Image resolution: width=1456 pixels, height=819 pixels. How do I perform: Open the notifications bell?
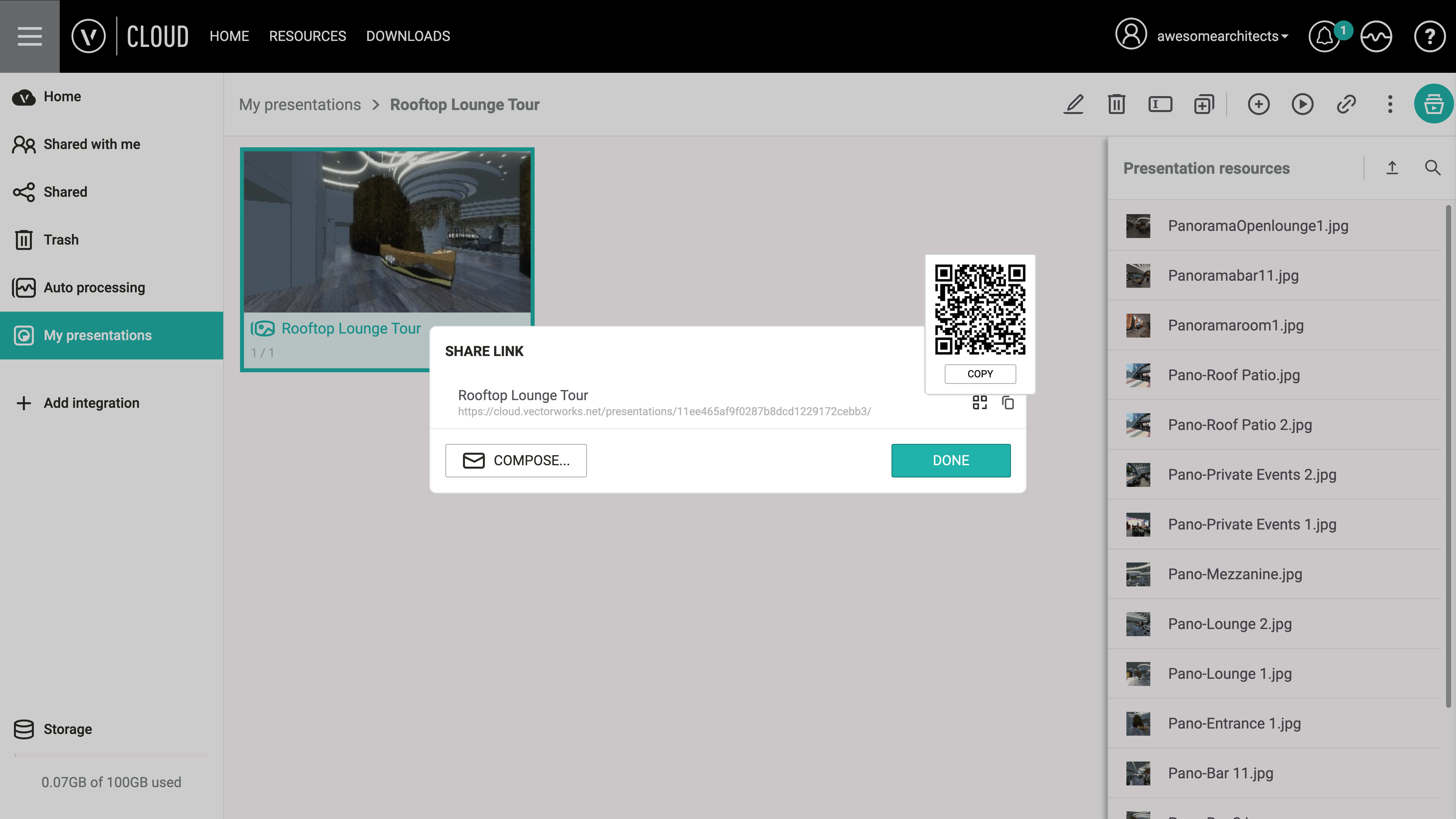[x=1325, y=36]
